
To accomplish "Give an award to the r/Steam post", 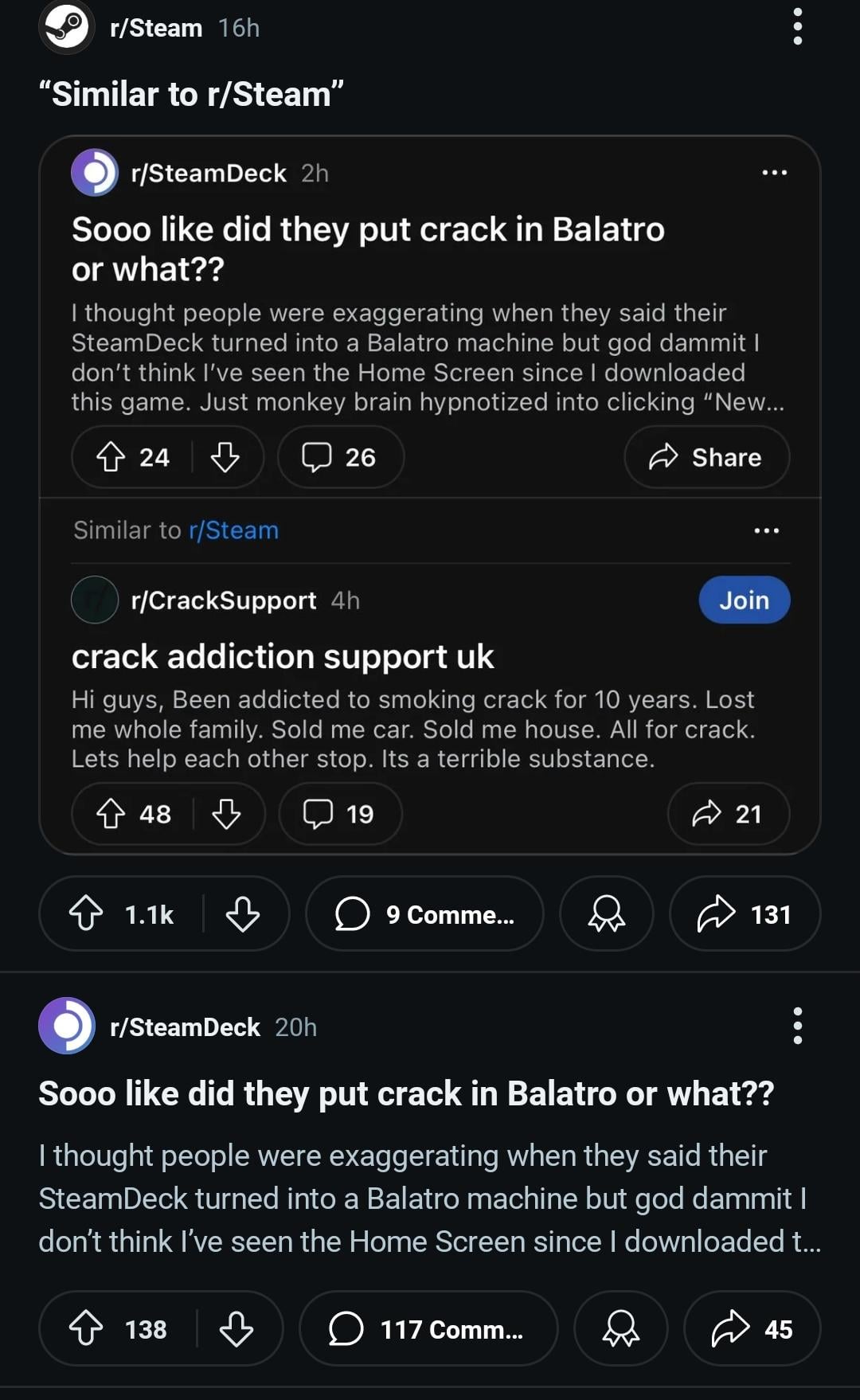I will tap(606, 913).
